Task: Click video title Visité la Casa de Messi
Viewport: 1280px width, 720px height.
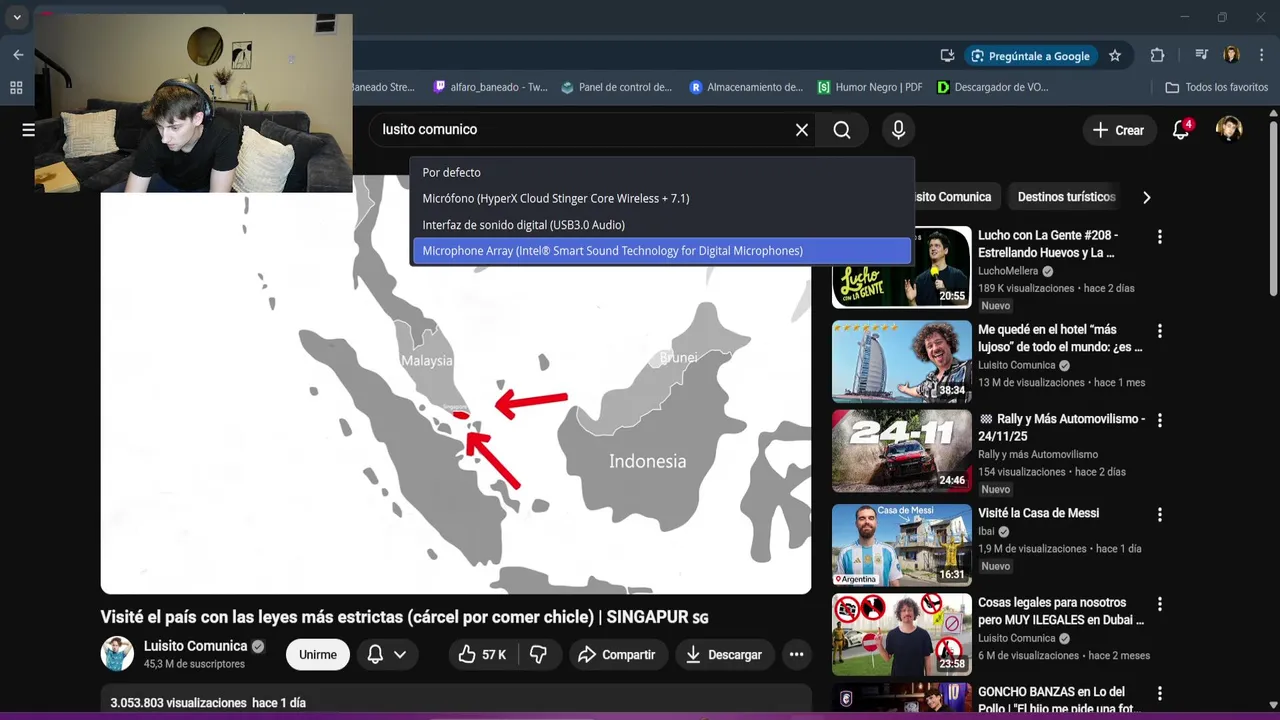Action: [x=1038, y=513]
